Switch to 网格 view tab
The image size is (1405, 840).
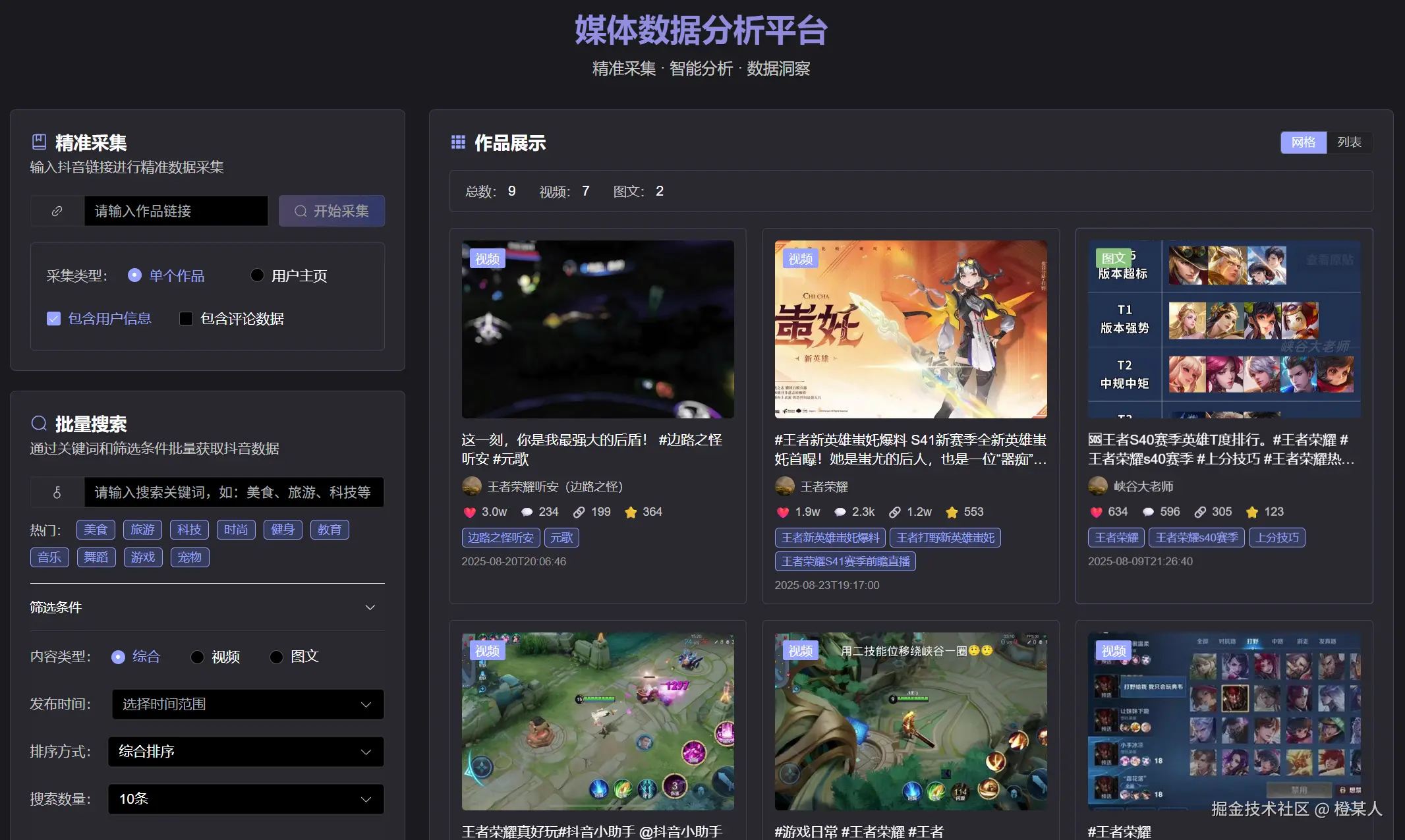click(1303, 142)
